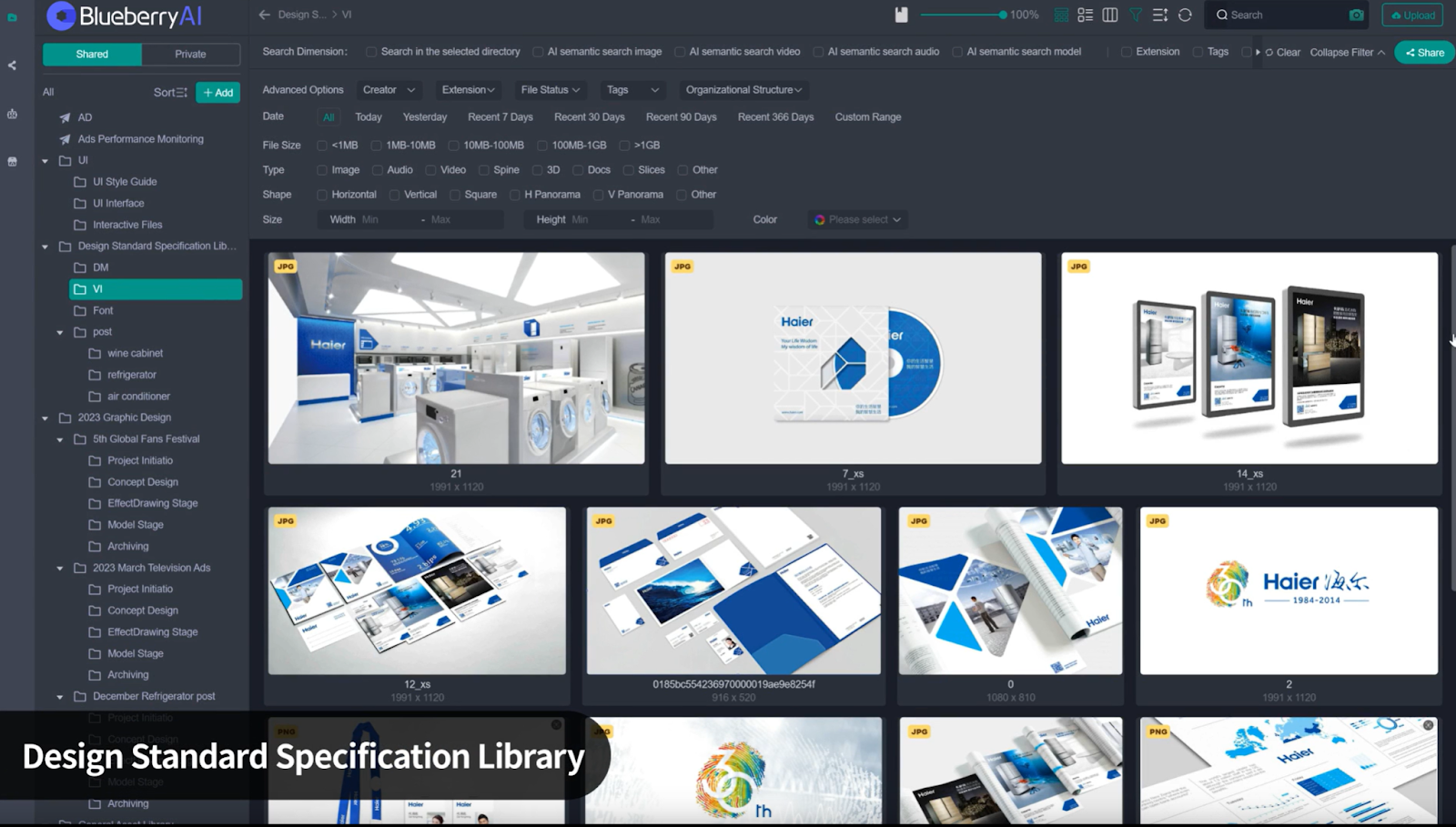The image size is (1456, 827).
Task: Check the <1MB file size filter
Action: [x=322, y=146]
